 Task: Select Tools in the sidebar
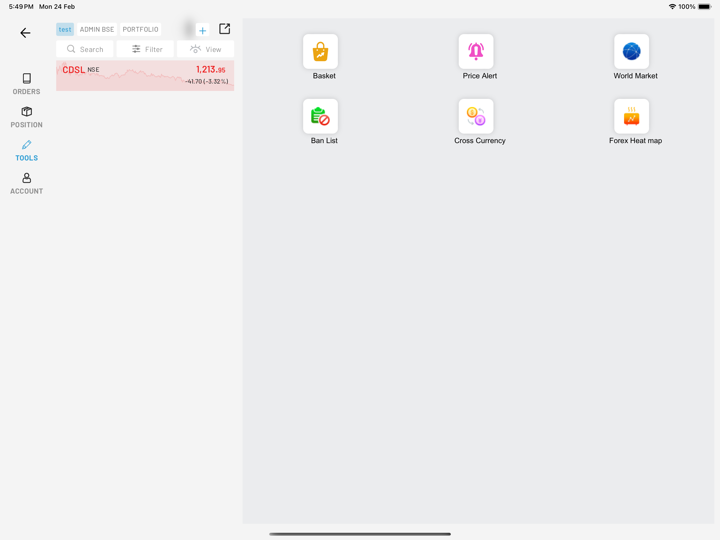tap(26, 151)
